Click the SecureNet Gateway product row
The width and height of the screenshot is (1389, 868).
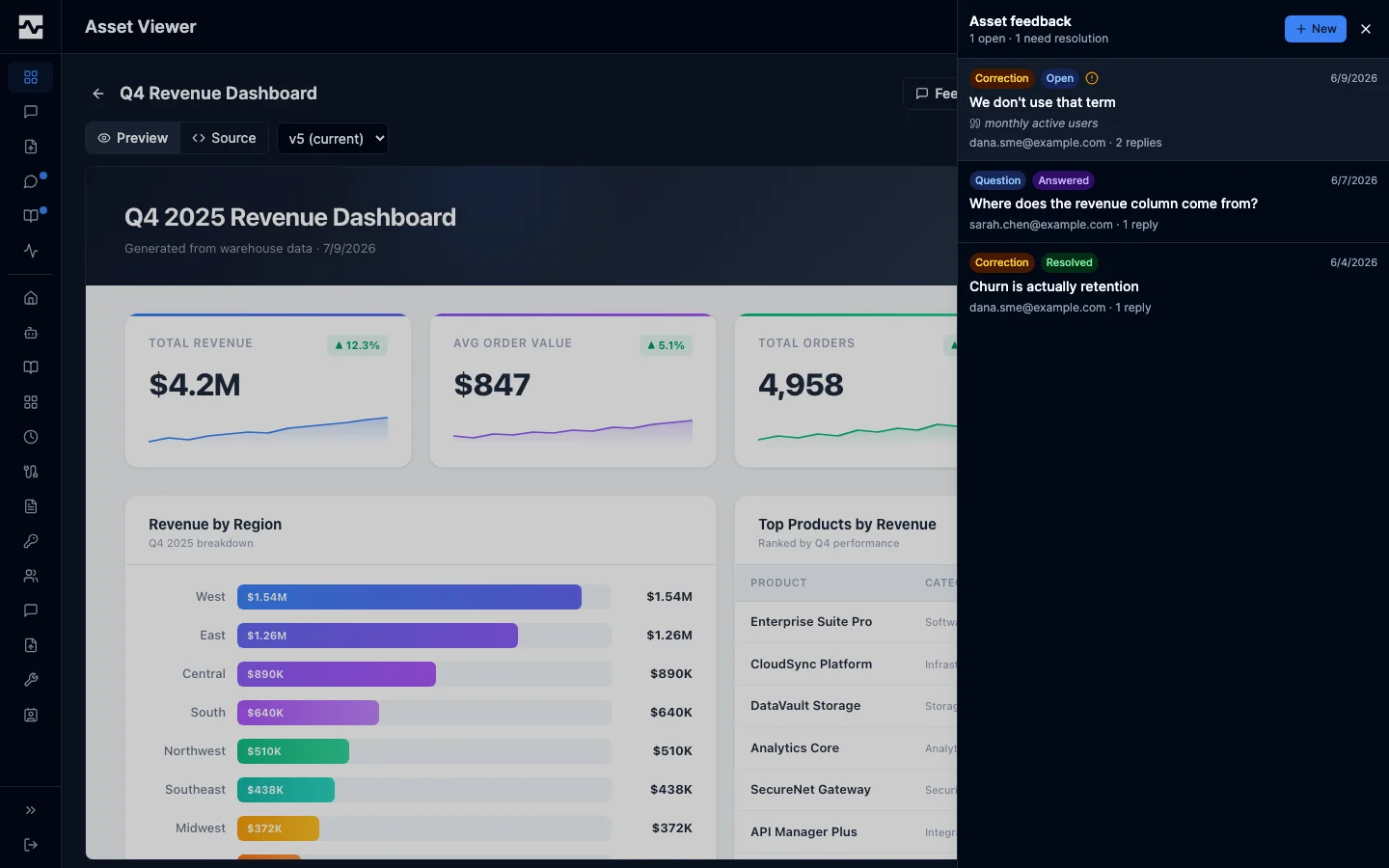(x=846, y=790)
